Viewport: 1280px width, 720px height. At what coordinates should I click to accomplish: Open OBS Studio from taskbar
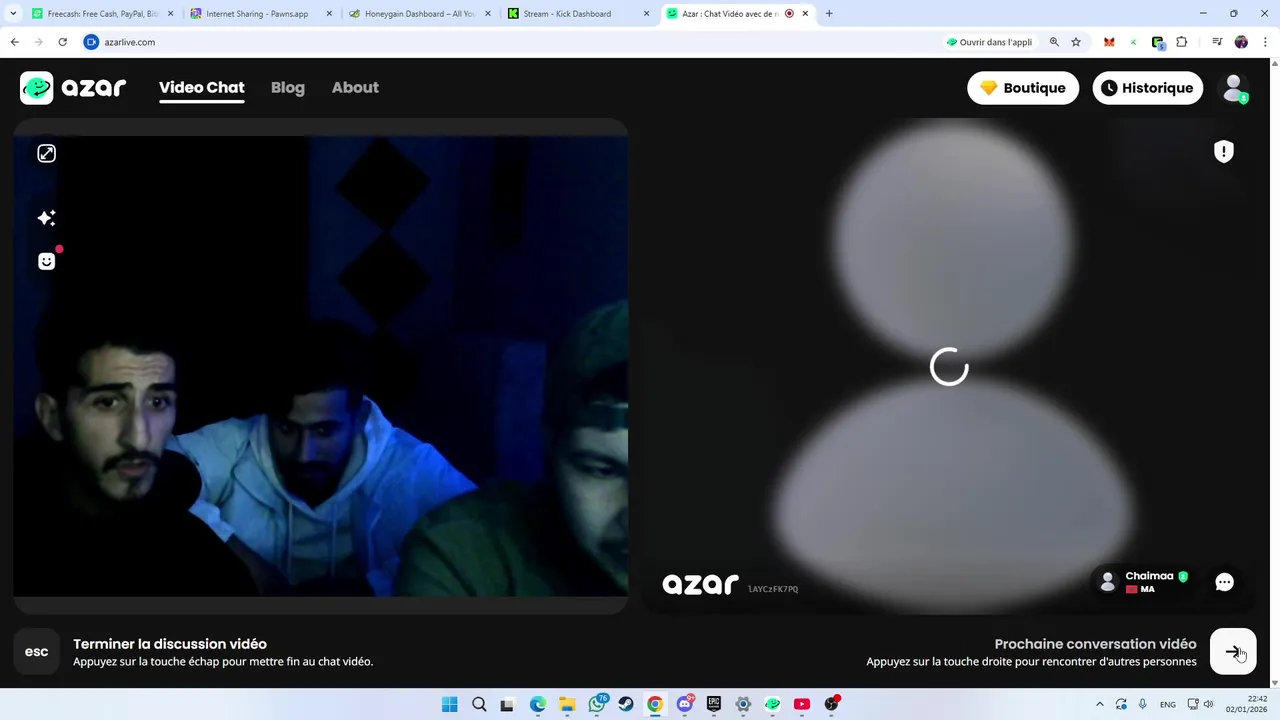point(831,704)
